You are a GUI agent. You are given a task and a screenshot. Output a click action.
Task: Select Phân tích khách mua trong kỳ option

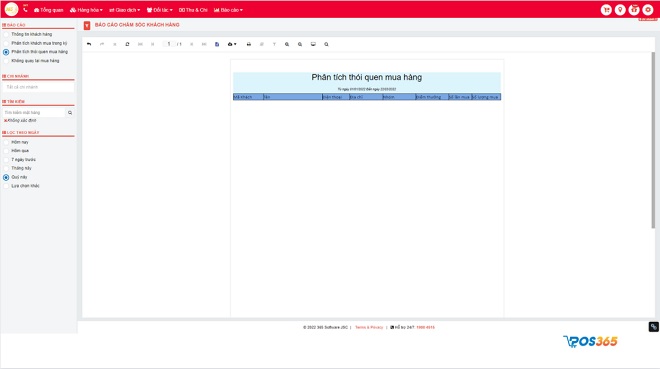click(35, 43)
